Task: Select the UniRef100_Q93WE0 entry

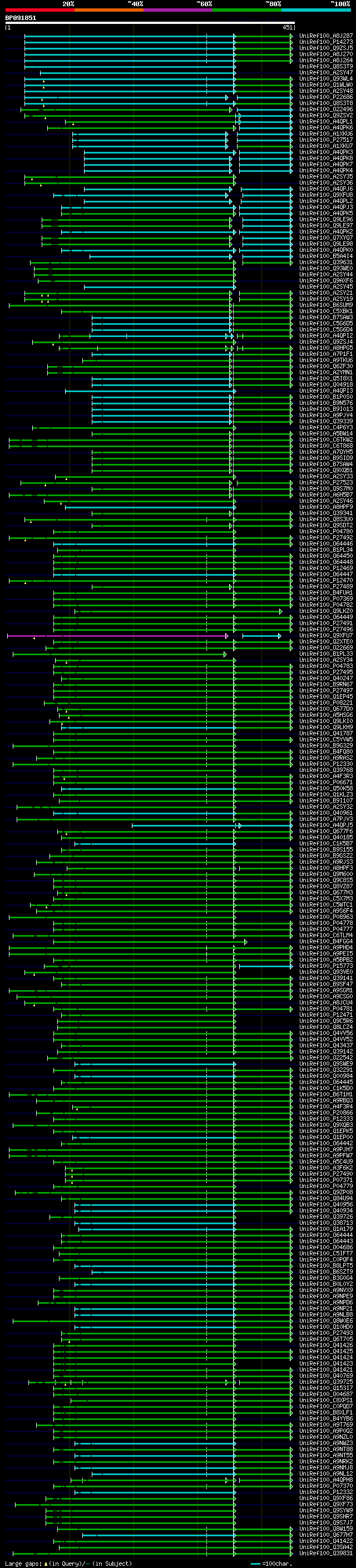Action: (326, 269)
